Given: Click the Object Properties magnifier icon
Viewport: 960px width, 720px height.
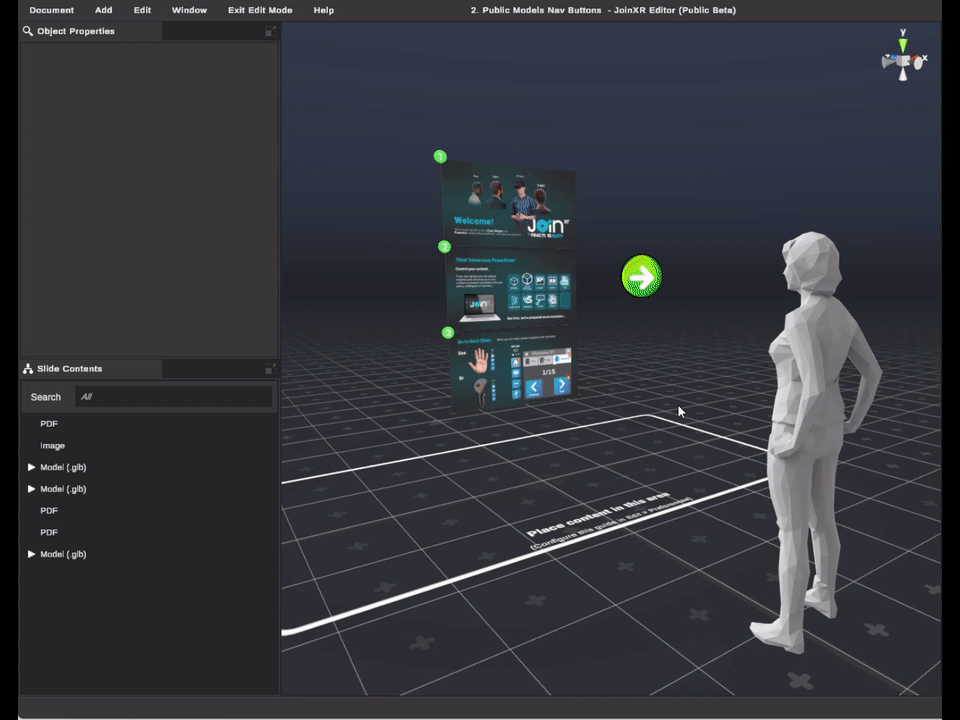Looking at the screenshot, I should tap(28, 31).
